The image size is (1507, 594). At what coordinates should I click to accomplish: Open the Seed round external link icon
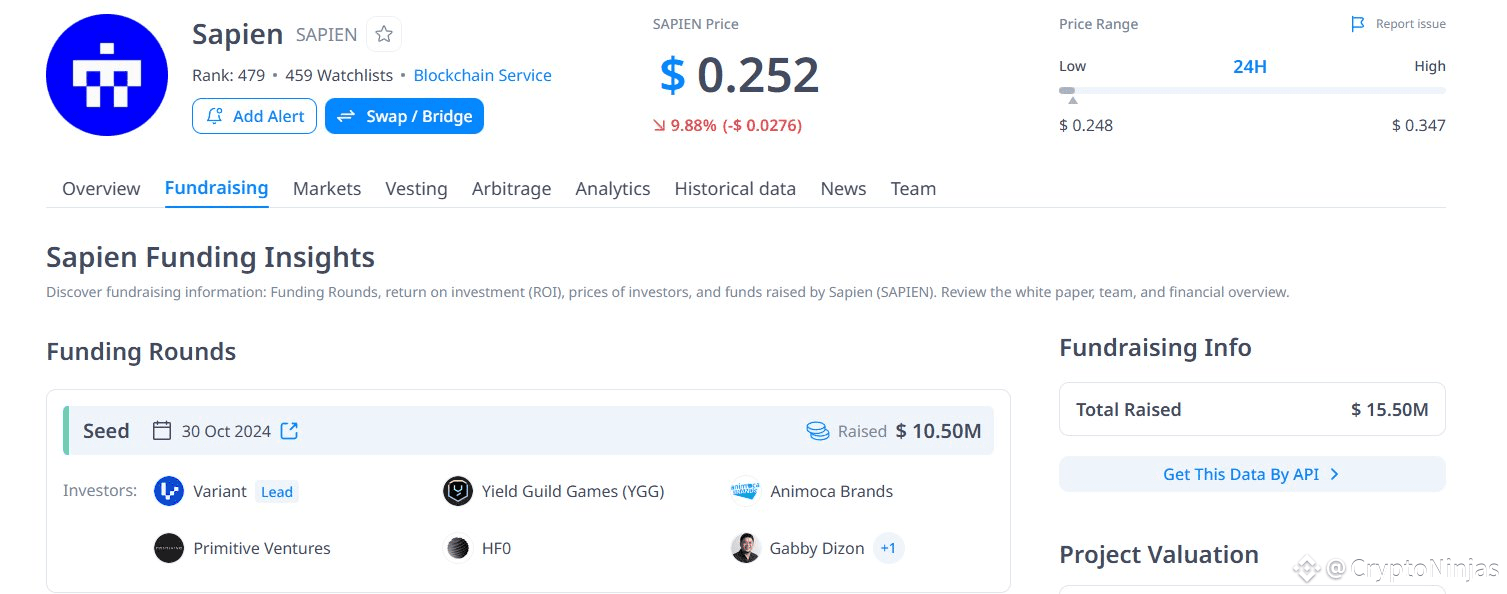(289, 431)
